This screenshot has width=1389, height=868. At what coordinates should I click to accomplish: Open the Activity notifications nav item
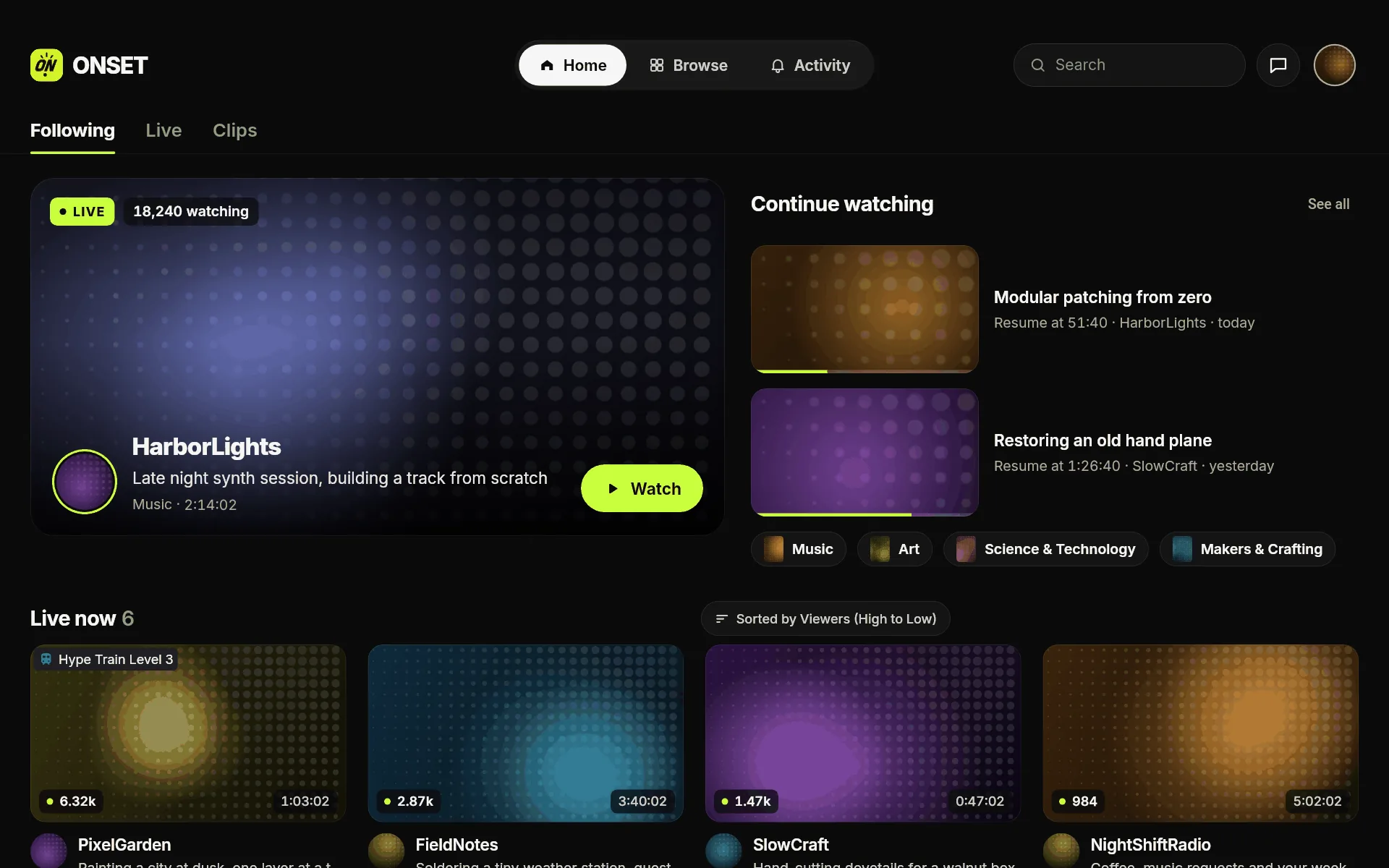click(x=810, y=65)
